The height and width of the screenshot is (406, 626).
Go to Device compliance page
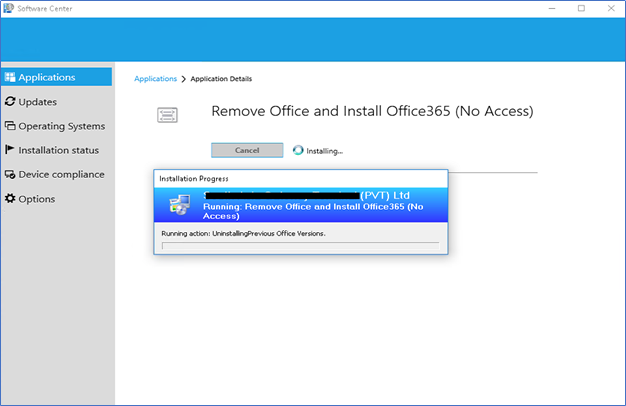pyautogui.click(x=56, y=174)
